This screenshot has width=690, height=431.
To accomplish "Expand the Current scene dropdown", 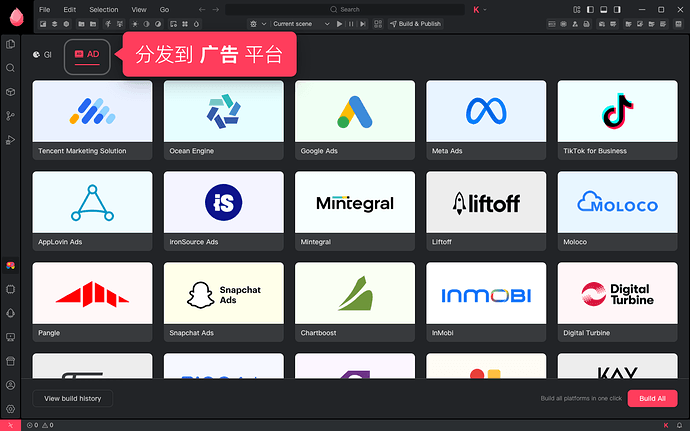I will 301,24.
